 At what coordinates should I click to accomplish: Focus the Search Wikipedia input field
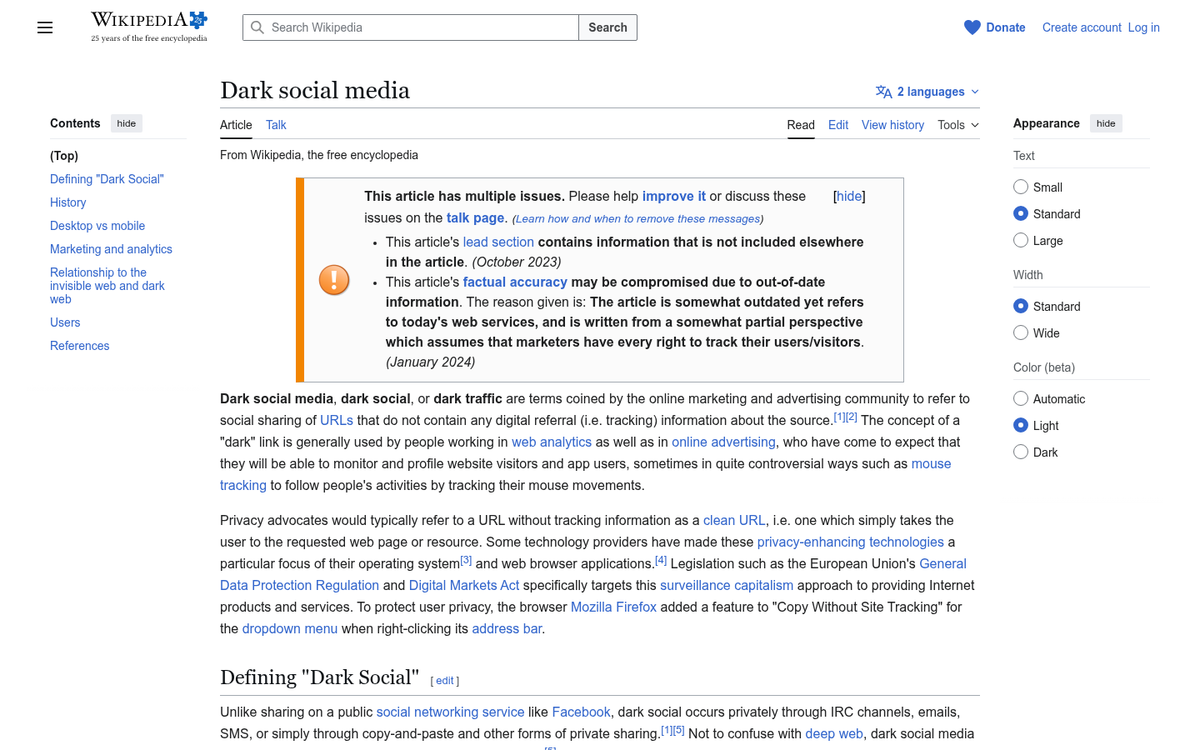pyautogui.click(x=411, y=28)
